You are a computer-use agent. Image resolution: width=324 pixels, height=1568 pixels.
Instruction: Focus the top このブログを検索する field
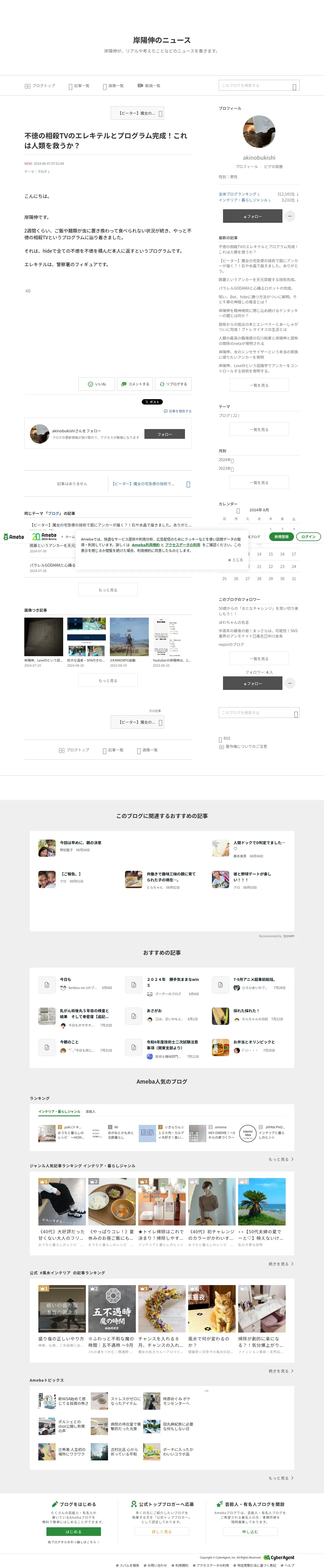[259, 86]
